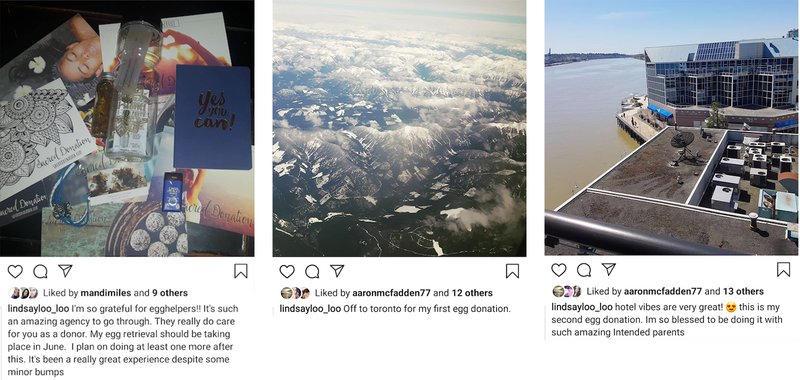800x380 pixels.
Task: Open comments on the egghelpers post
Action: [40, 271]
